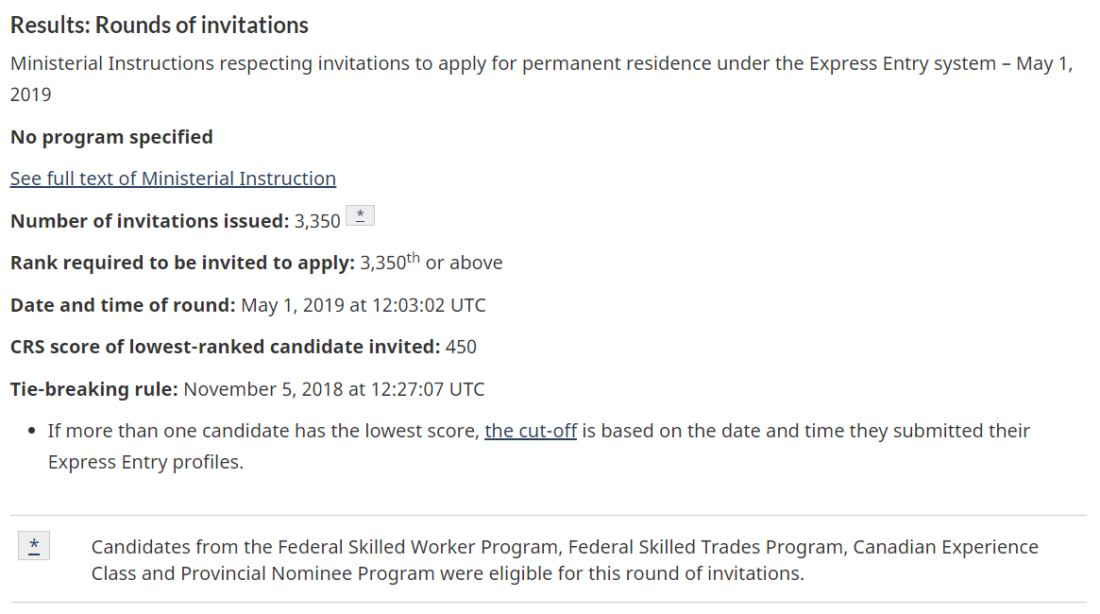
Task: Click the footnote asterisk beside 3,350 invitations
Action: click(360, 217)
